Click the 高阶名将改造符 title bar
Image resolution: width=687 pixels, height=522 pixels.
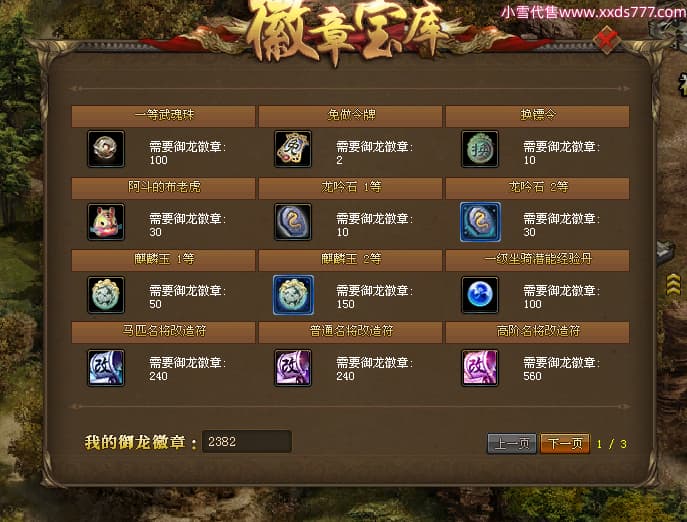(538, 332)
